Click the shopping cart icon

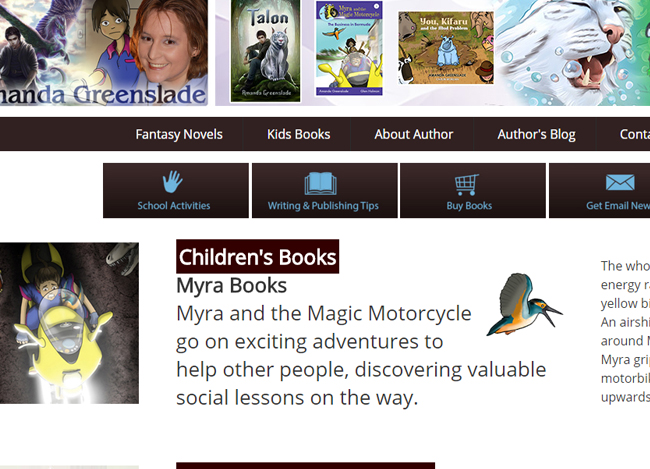click(467, 184)
